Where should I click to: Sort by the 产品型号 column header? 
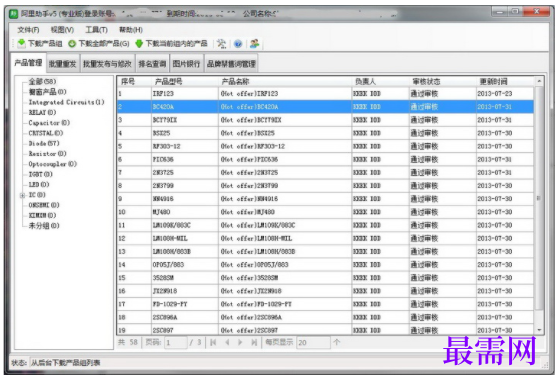(x=185, y=81)
